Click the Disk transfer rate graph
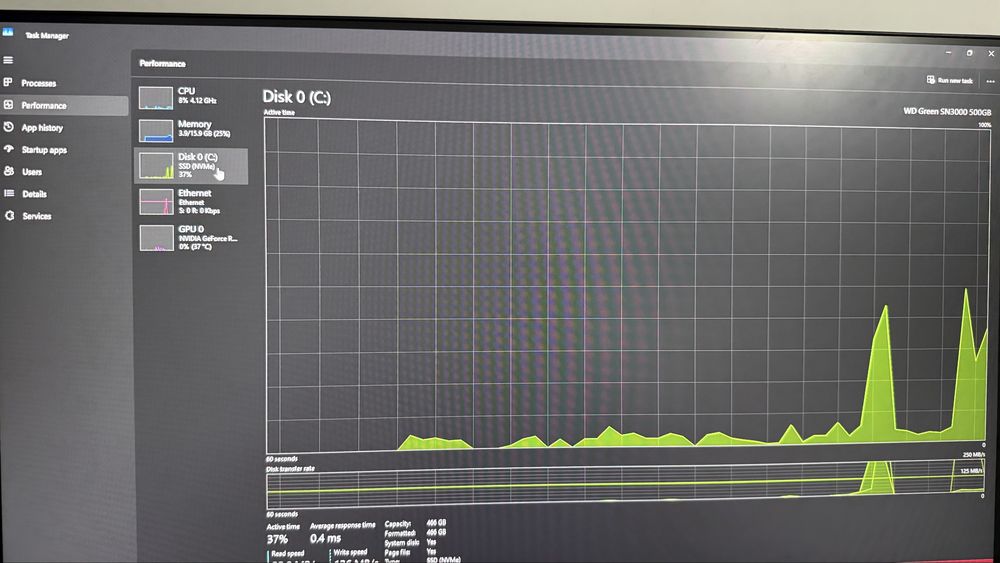Viewport: 1000px width, 563px height. 625,484
